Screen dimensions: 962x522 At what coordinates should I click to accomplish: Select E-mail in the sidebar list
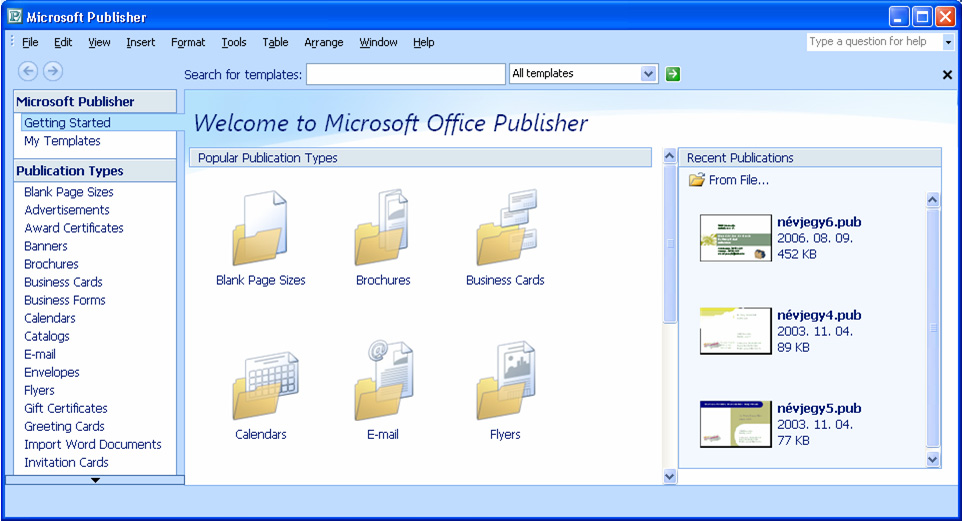tap(40, 355)
